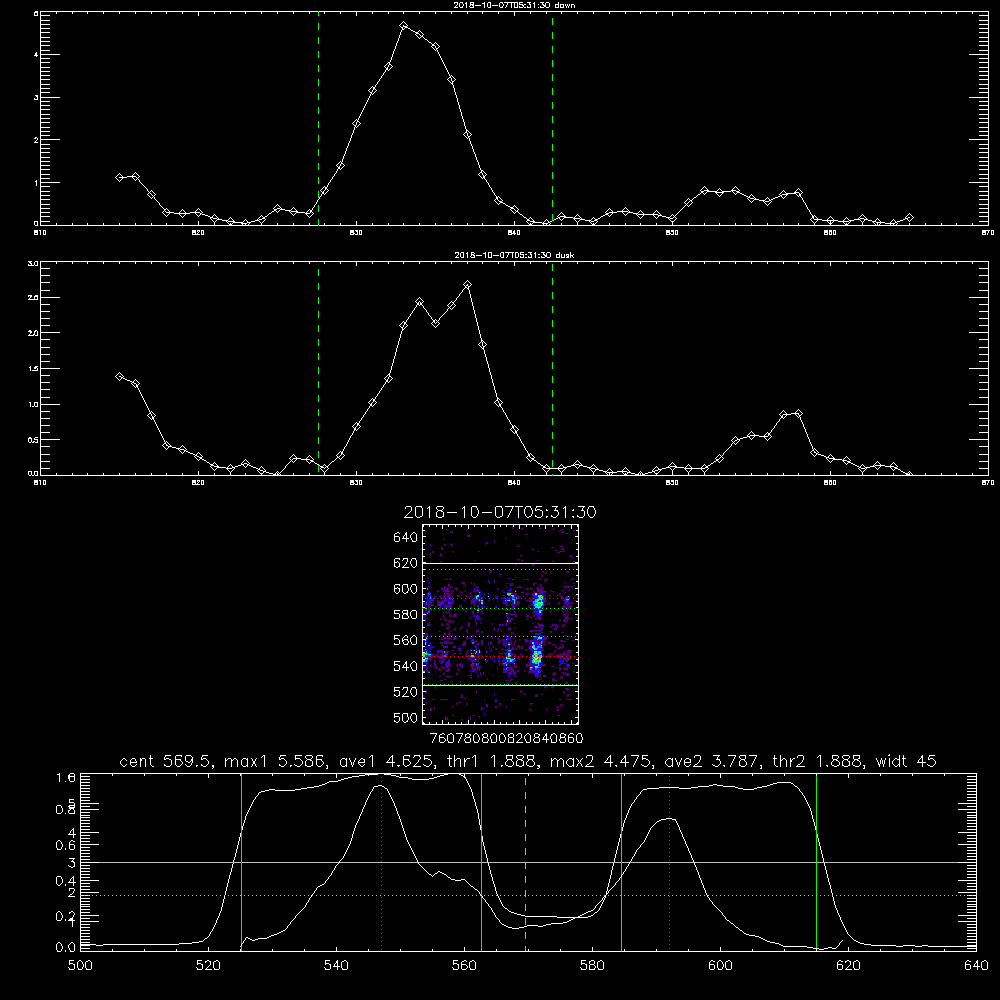Click heatmap y-axis label 580
This screenshot has width=1000, height=1000.
point(406,615)
